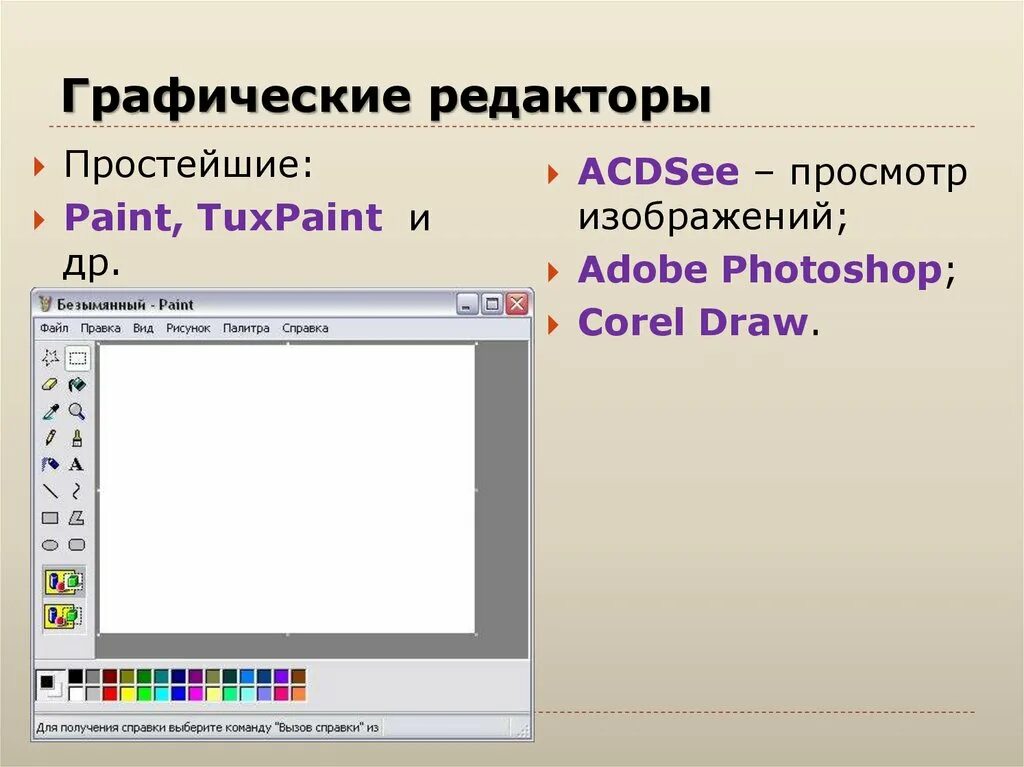The height and width of the screenshot is (767, 1024).
Task: Pick the magenta palette swatch
Action: pyautogui.click(x=195, y=693)
